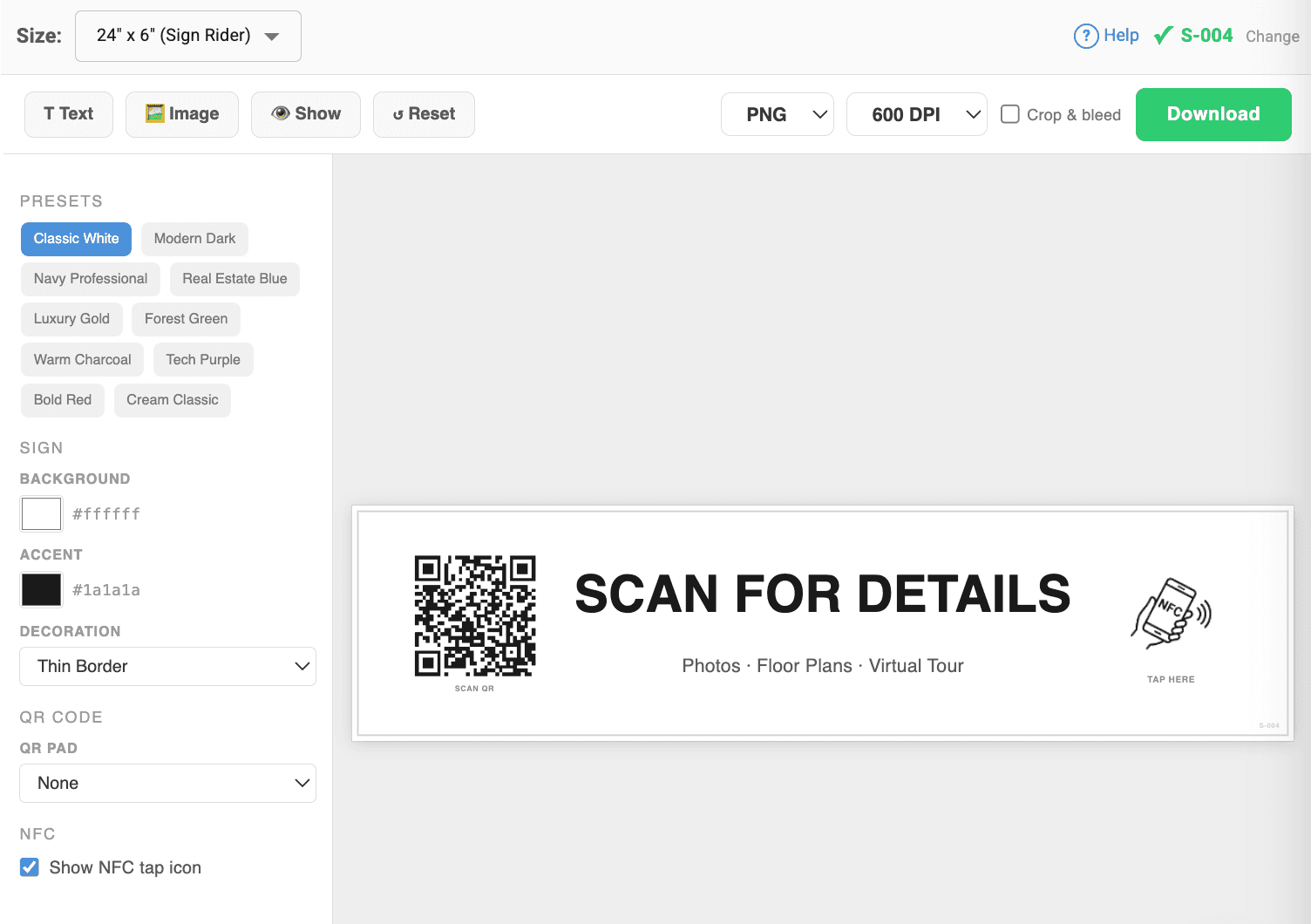
Task: Select the Text tool
Action: (x=68, y=114)
